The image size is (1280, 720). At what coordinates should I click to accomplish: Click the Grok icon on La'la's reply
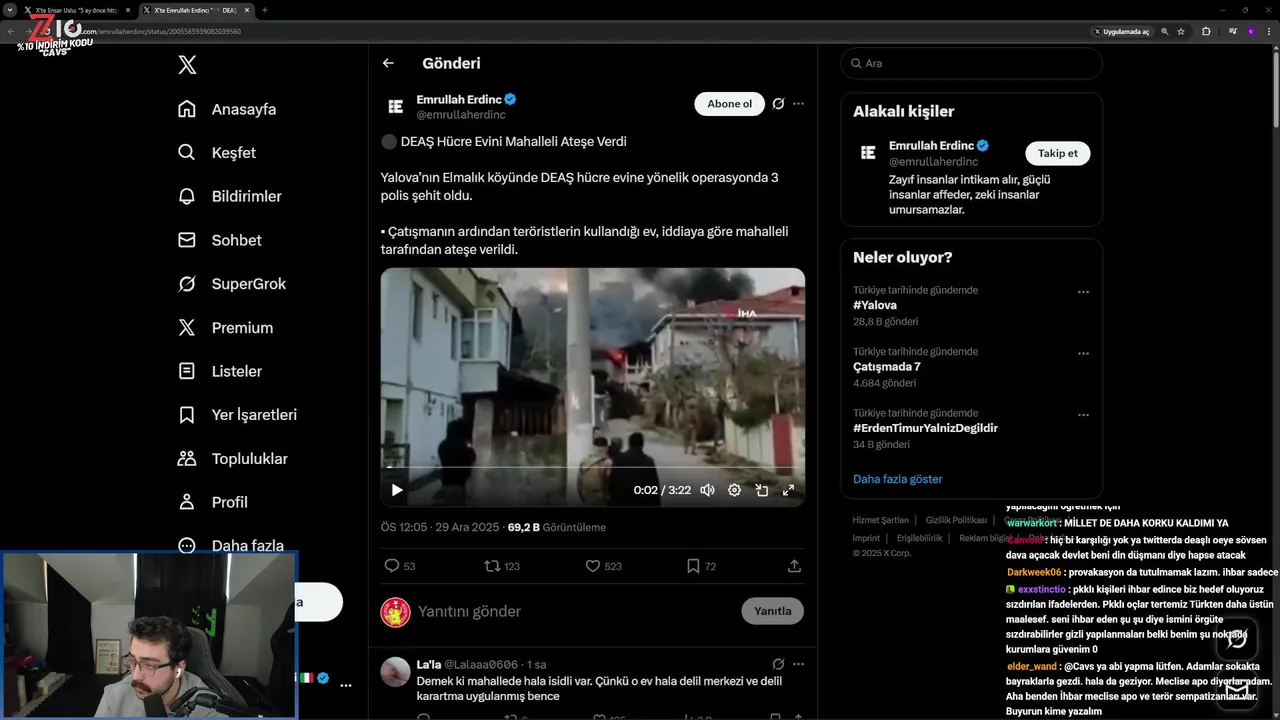pyautogui.click(x=778, y=664)
